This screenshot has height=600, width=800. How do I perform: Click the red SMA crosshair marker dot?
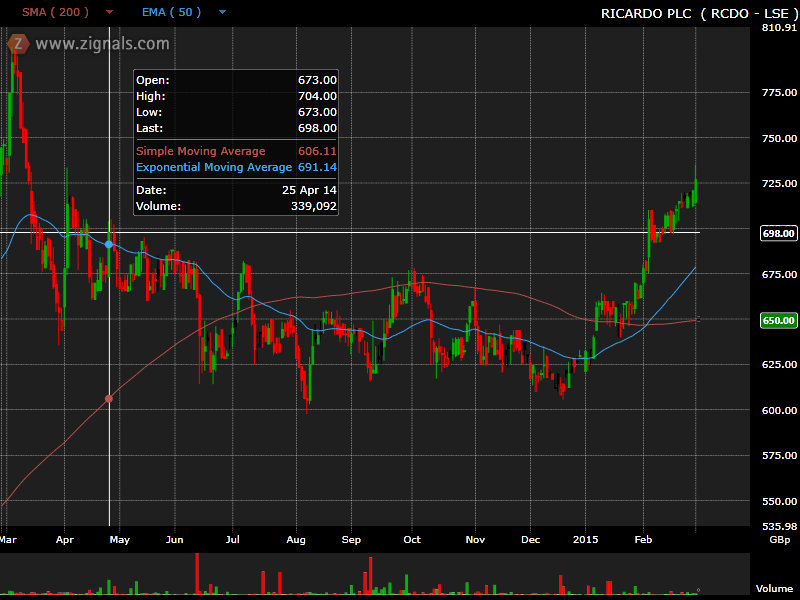pyautogui.click(x=109, y=399)
